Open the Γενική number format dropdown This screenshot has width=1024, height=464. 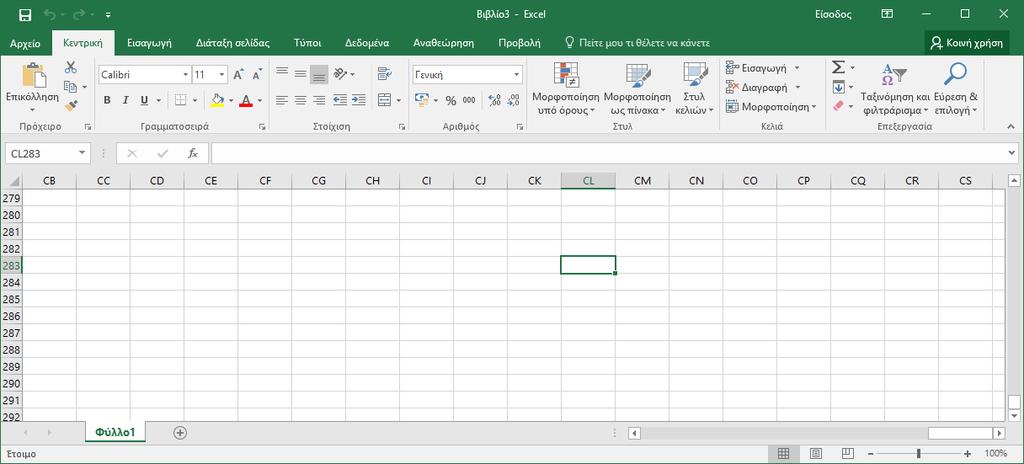(x=517, y=75)
